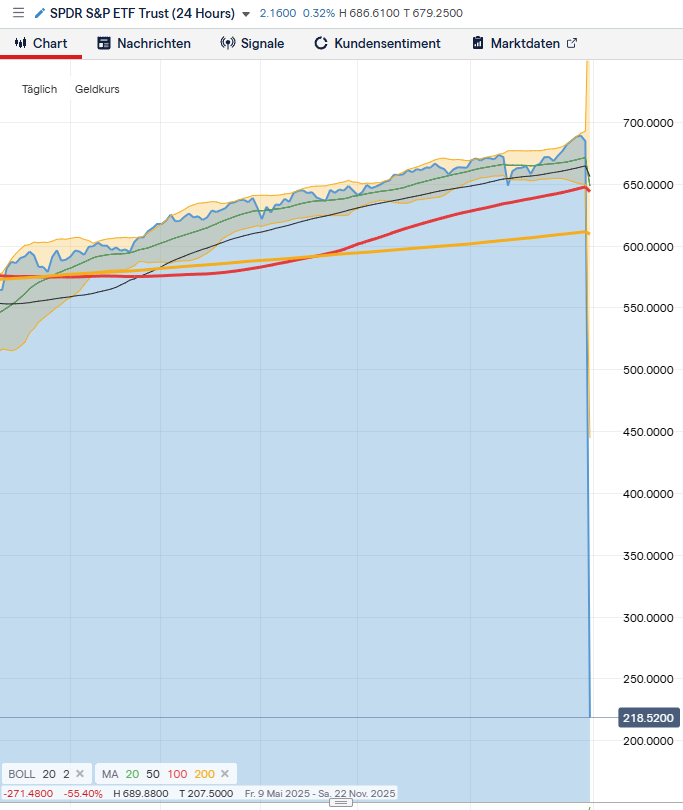This screenshot has width=683, height=810.
Task: Click the -271.4800 change value
Action: tap(28, 793)
